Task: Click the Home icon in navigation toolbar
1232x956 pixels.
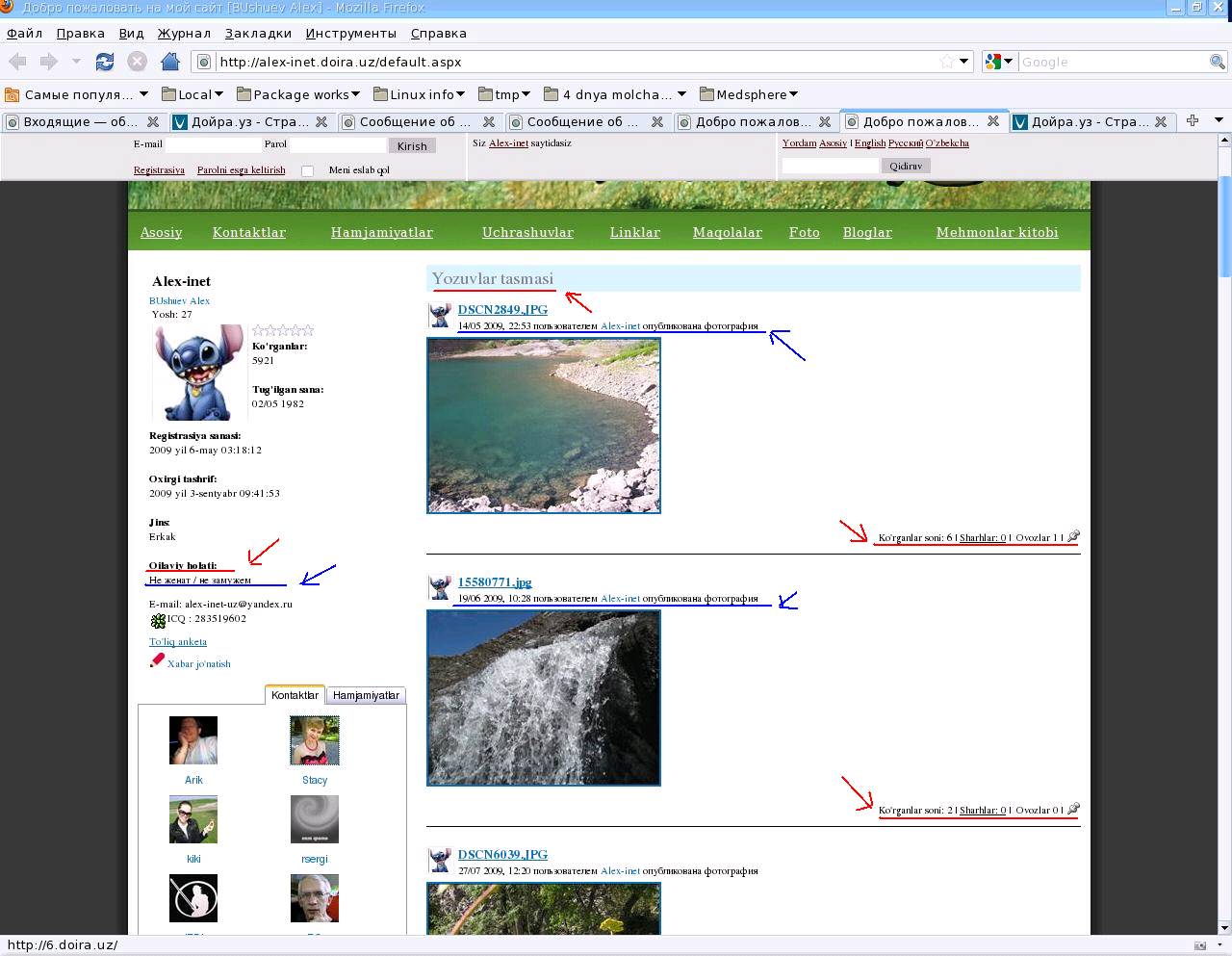Action: [x=170, y=62]
